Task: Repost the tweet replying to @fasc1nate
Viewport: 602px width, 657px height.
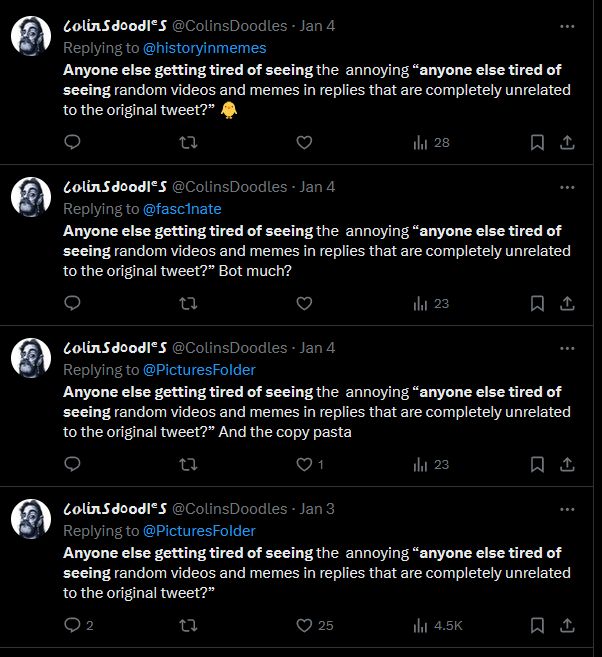Action: 187,303
